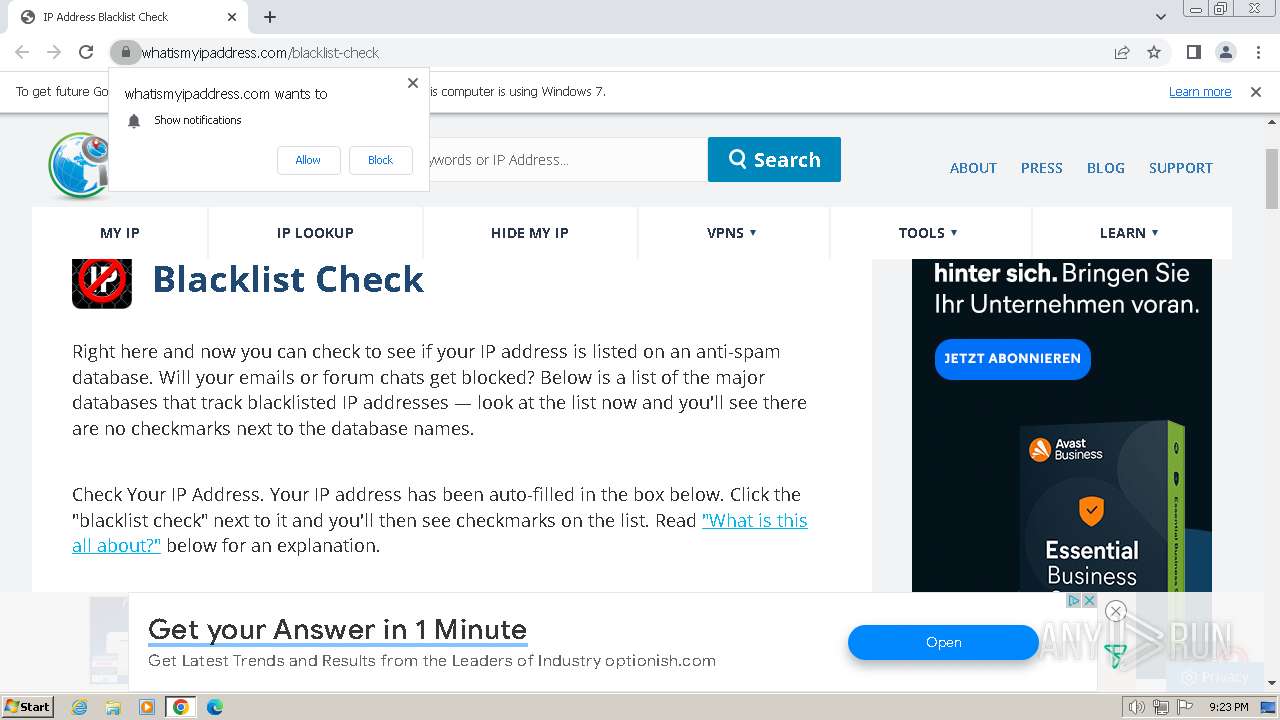1280x720 pixels.
Task: Open the BLOG page
Action: tap(1105, 168)
